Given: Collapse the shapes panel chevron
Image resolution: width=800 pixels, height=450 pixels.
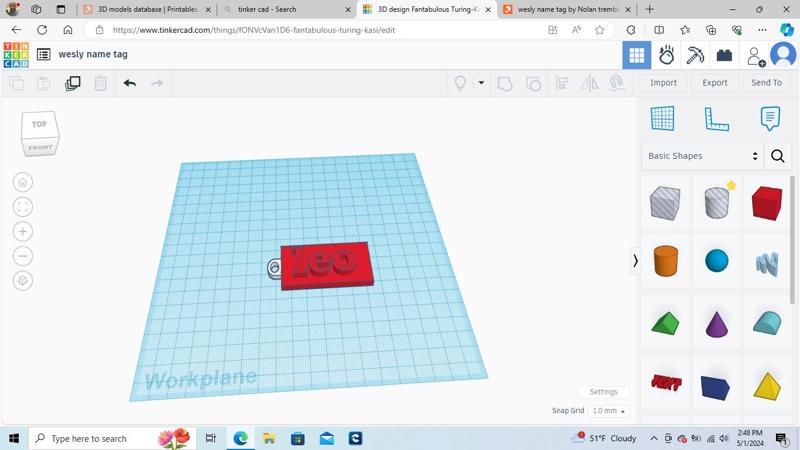Looking at the screenshot, I should [635, 261].
